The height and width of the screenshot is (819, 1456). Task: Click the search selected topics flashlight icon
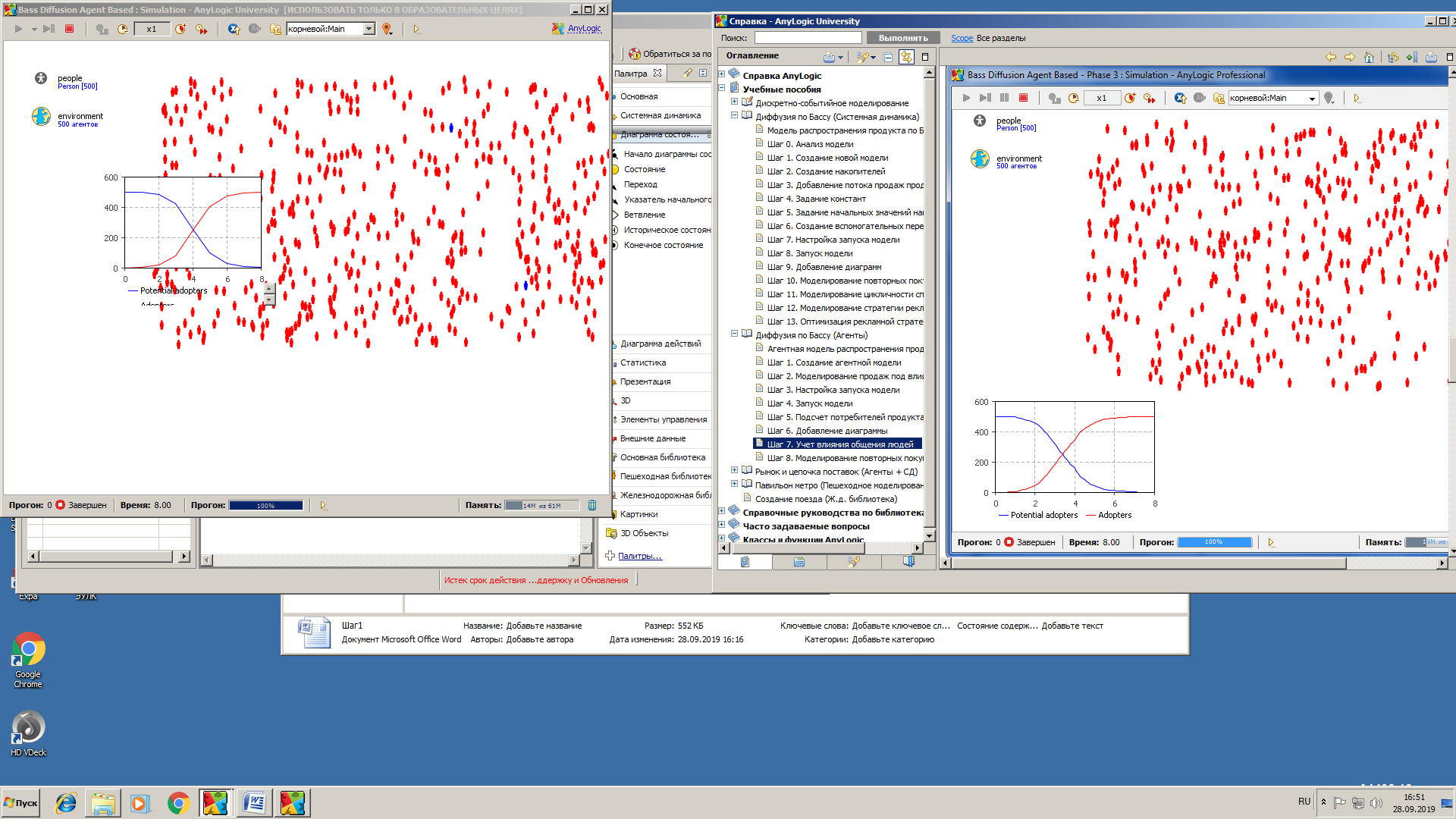pos(861,57)
